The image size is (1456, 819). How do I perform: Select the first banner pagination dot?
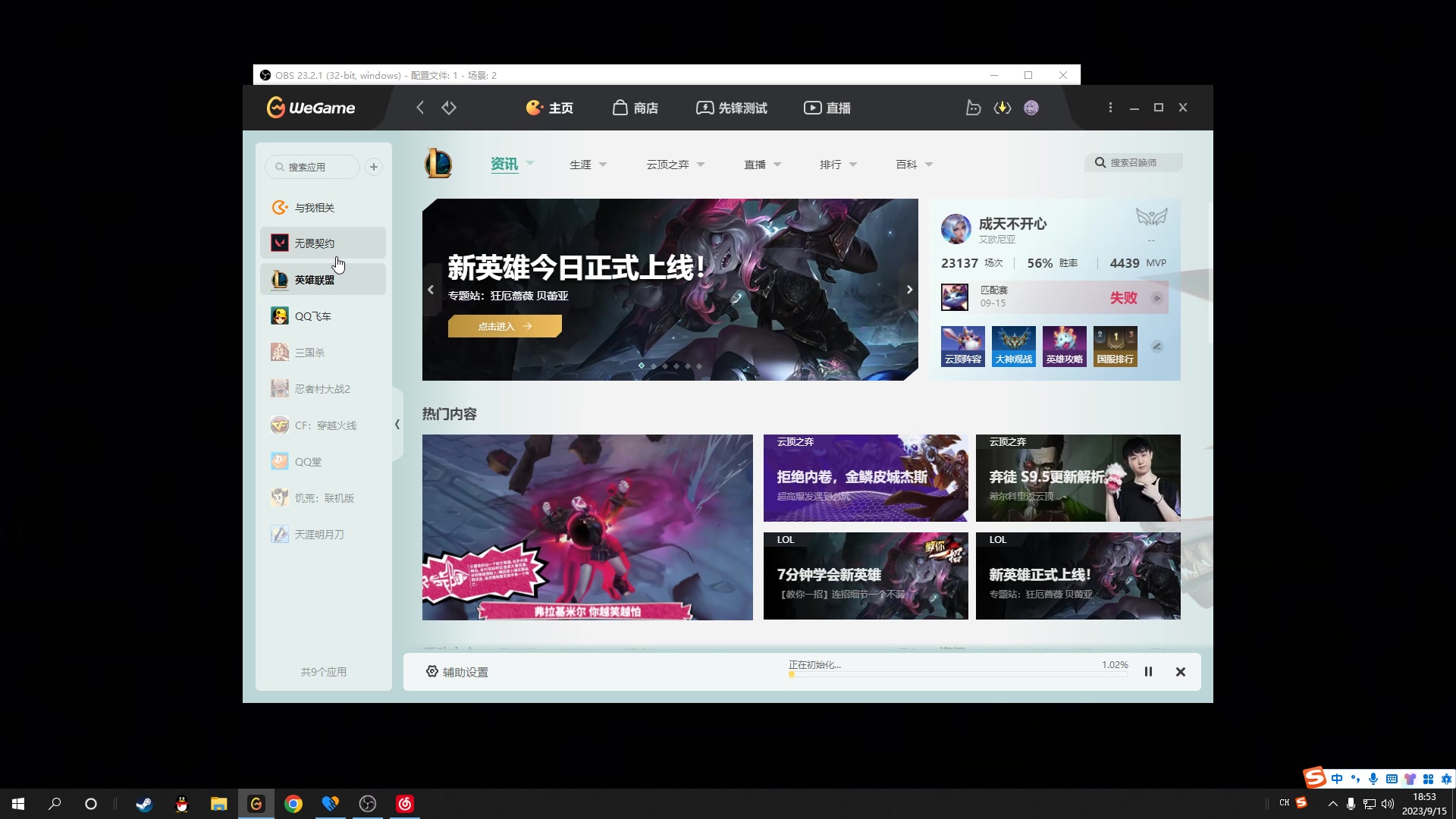coord(642,366)
